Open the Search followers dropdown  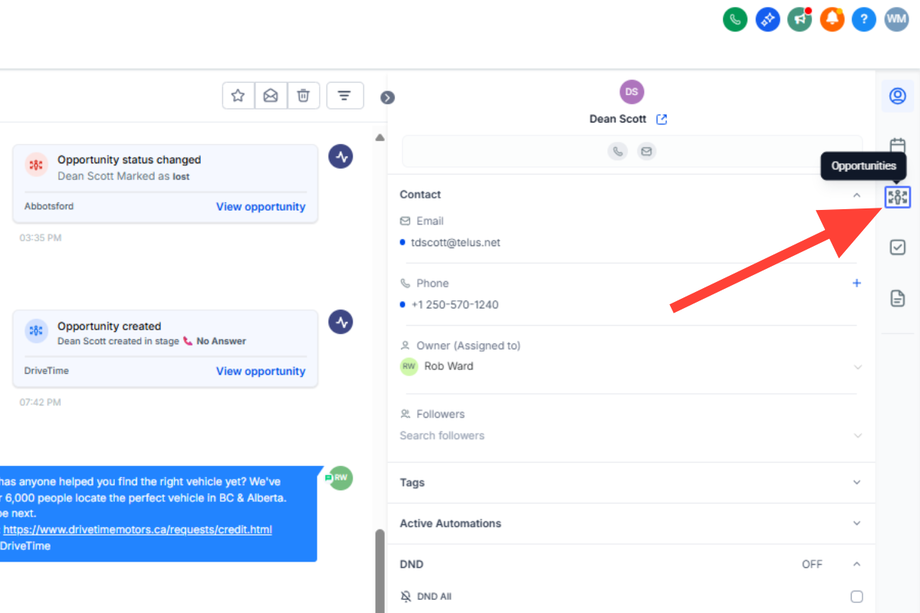(857, 436)
